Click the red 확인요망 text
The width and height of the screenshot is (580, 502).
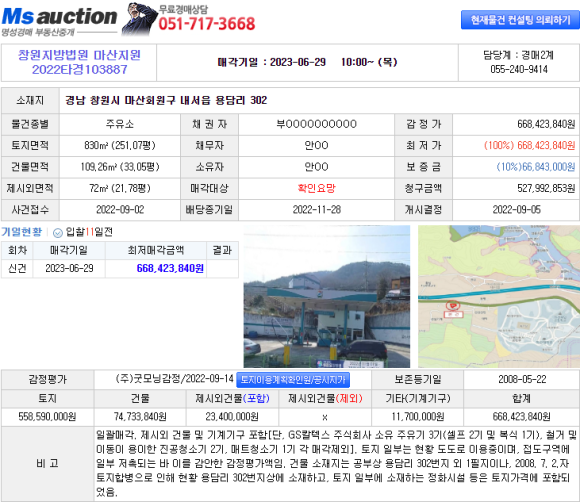[317, 188]
